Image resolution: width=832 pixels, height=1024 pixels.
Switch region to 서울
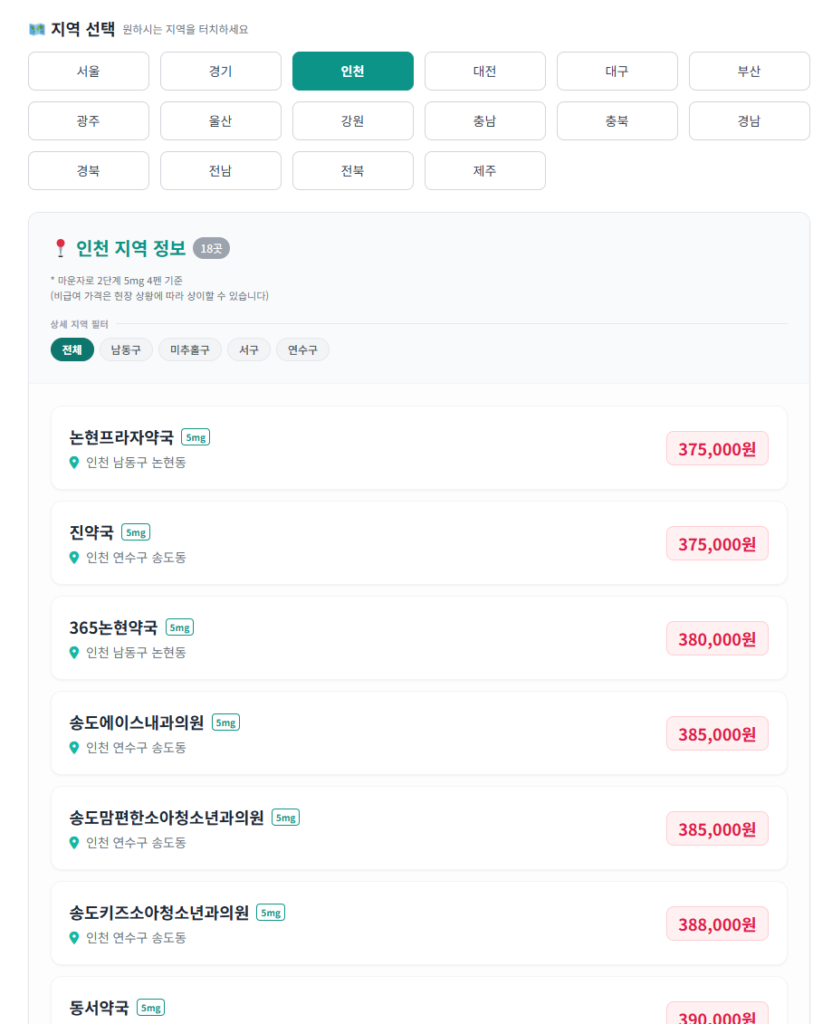(88, 71)
